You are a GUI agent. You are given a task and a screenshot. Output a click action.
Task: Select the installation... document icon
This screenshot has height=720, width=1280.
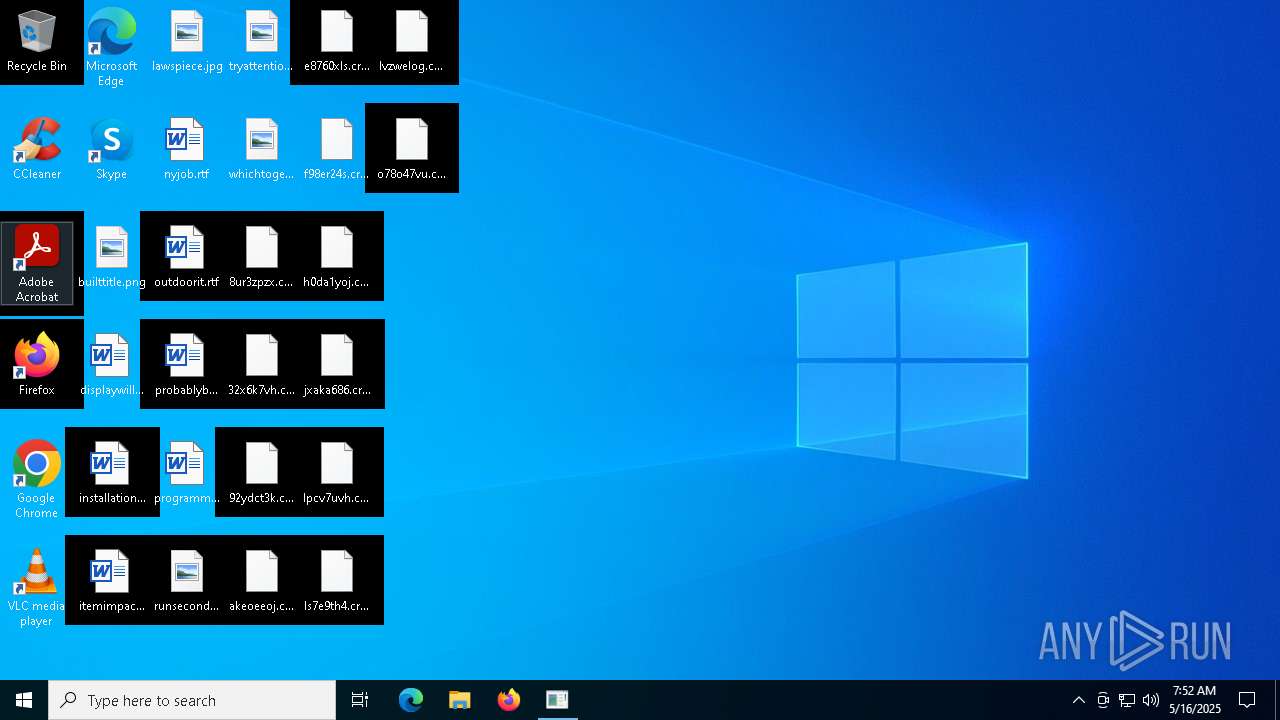click(x=111, y=474)
